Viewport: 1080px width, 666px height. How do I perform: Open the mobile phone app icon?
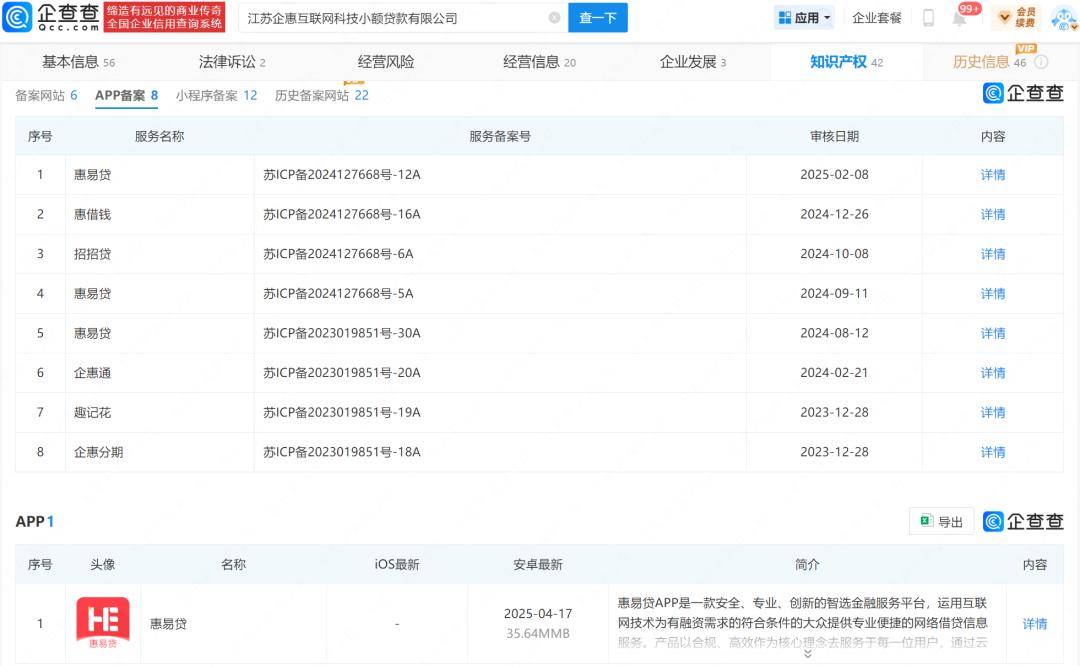pos(928,17)
